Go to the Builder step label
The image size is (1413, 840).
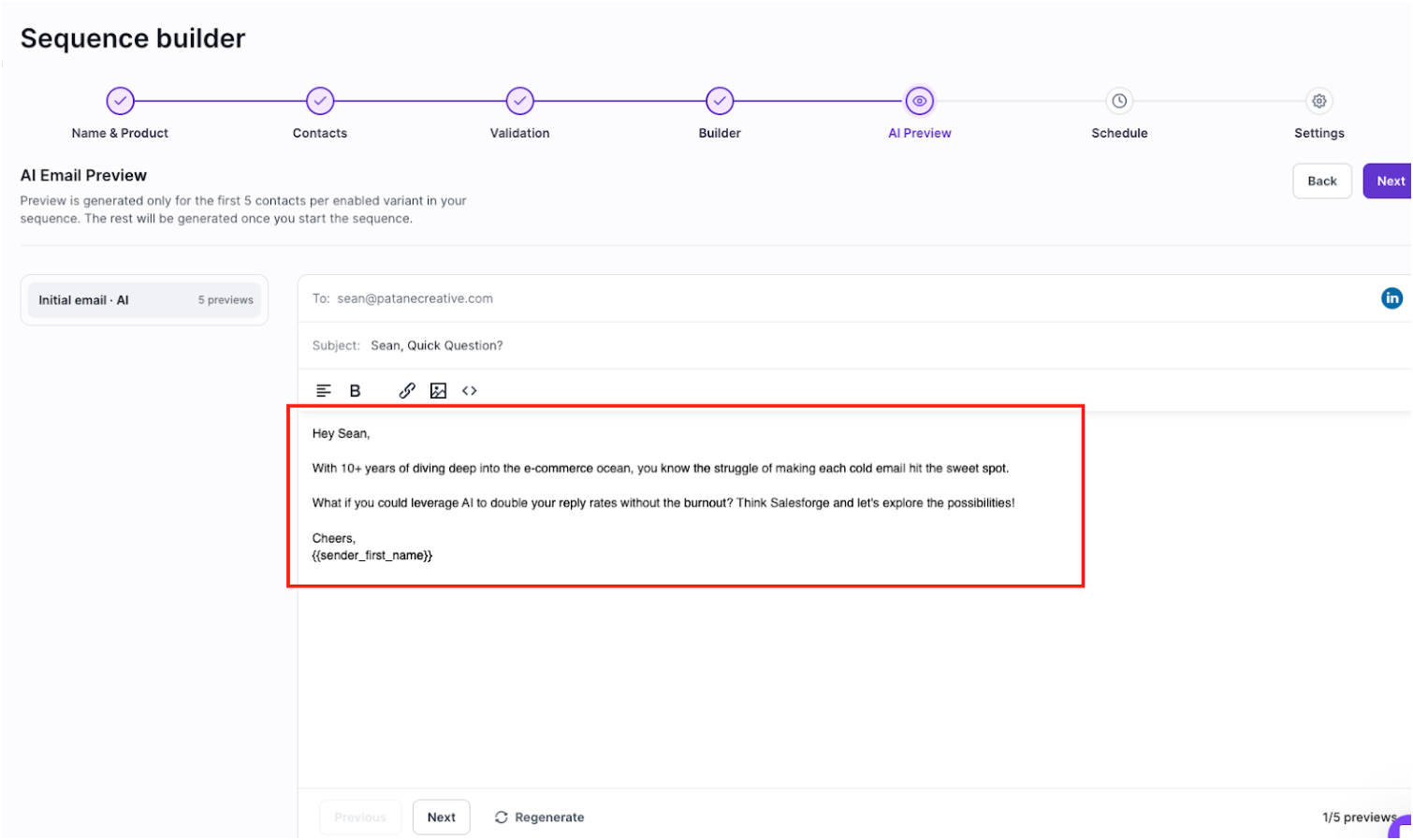[x=720, y=133]
